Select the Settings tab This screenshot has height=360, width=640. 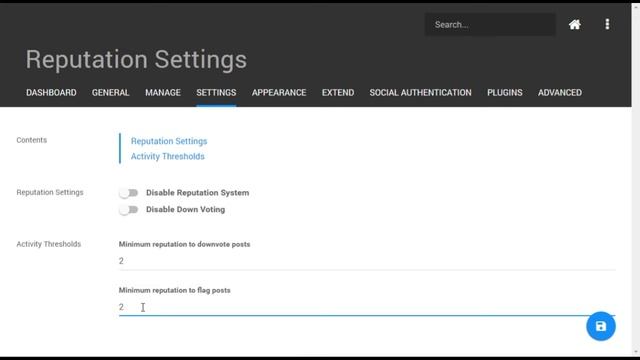(x=216, y=93)
